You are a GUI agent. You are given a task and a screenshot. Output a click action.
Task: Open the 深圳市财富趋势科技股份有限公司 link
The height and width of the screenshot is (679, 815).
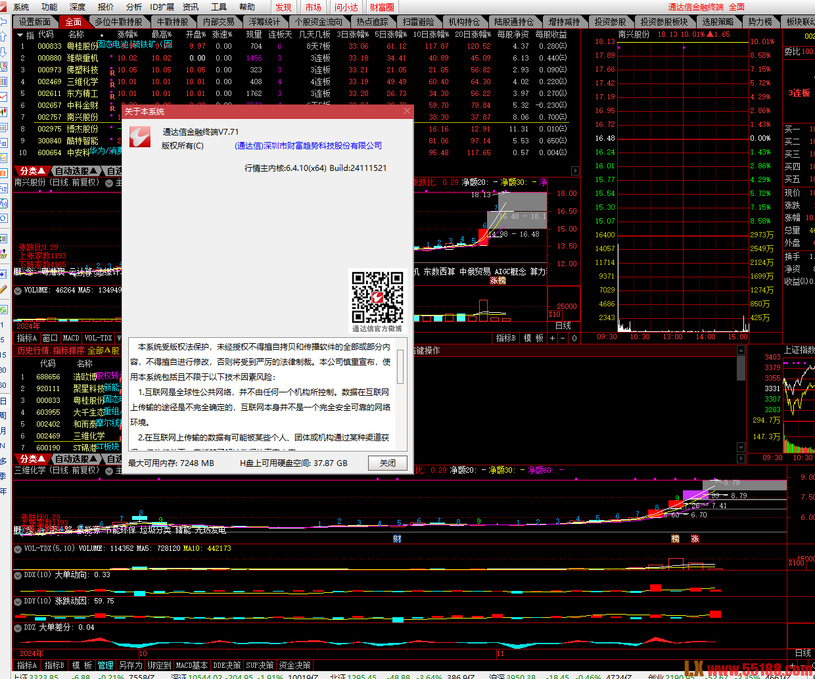308,146
